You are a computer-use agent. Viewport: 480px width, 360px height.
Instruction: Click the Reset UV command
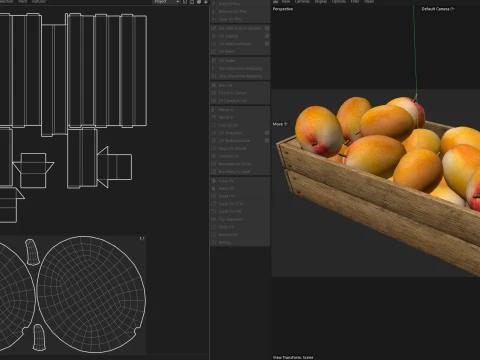coord(240,196)
